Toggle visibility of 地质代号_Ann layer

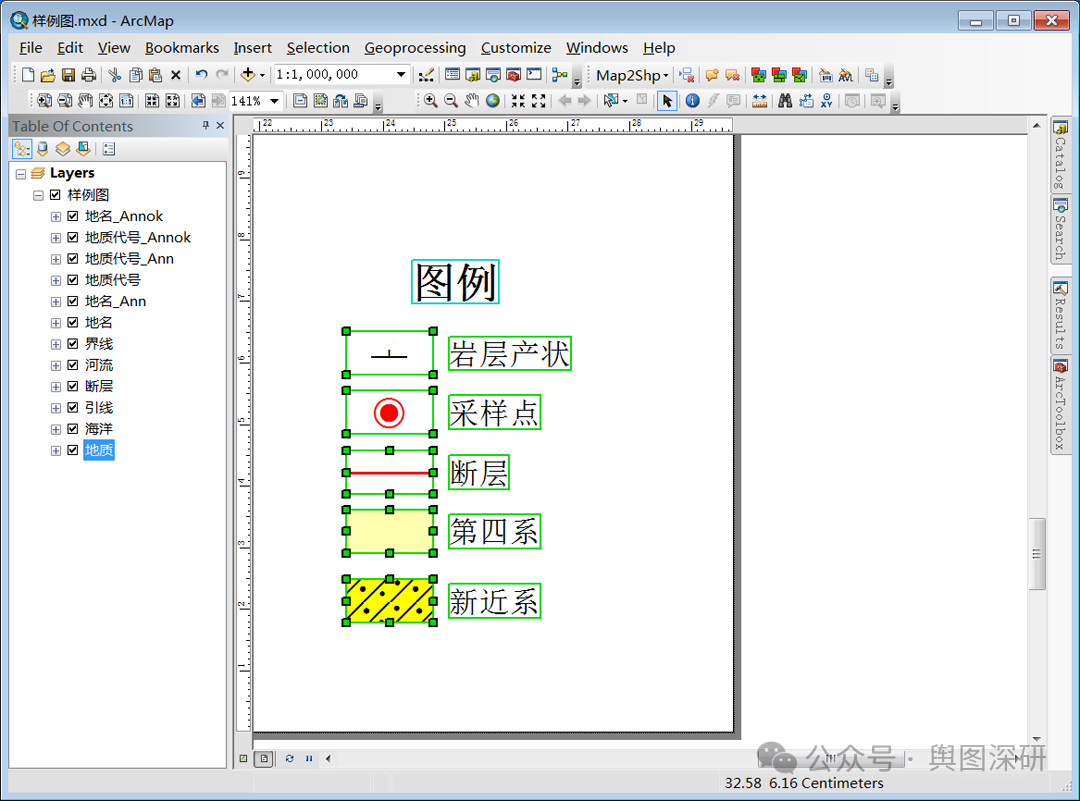(x=72, y=259)
